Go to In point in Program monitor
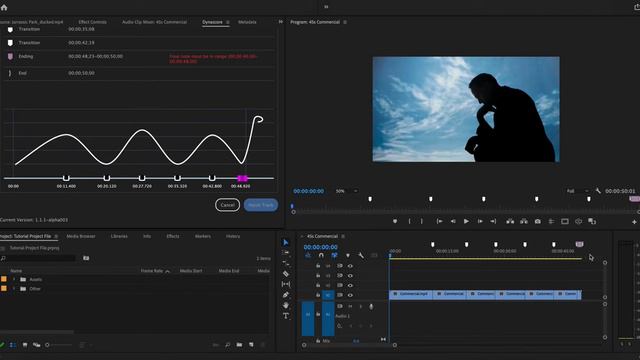 (x=439, y=221)
